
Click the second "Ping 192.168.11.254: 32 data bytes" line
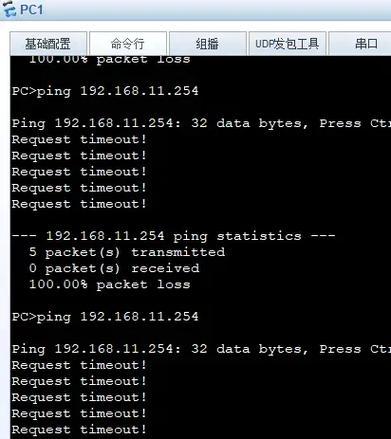pyautogui.click(x=201, y=349)
